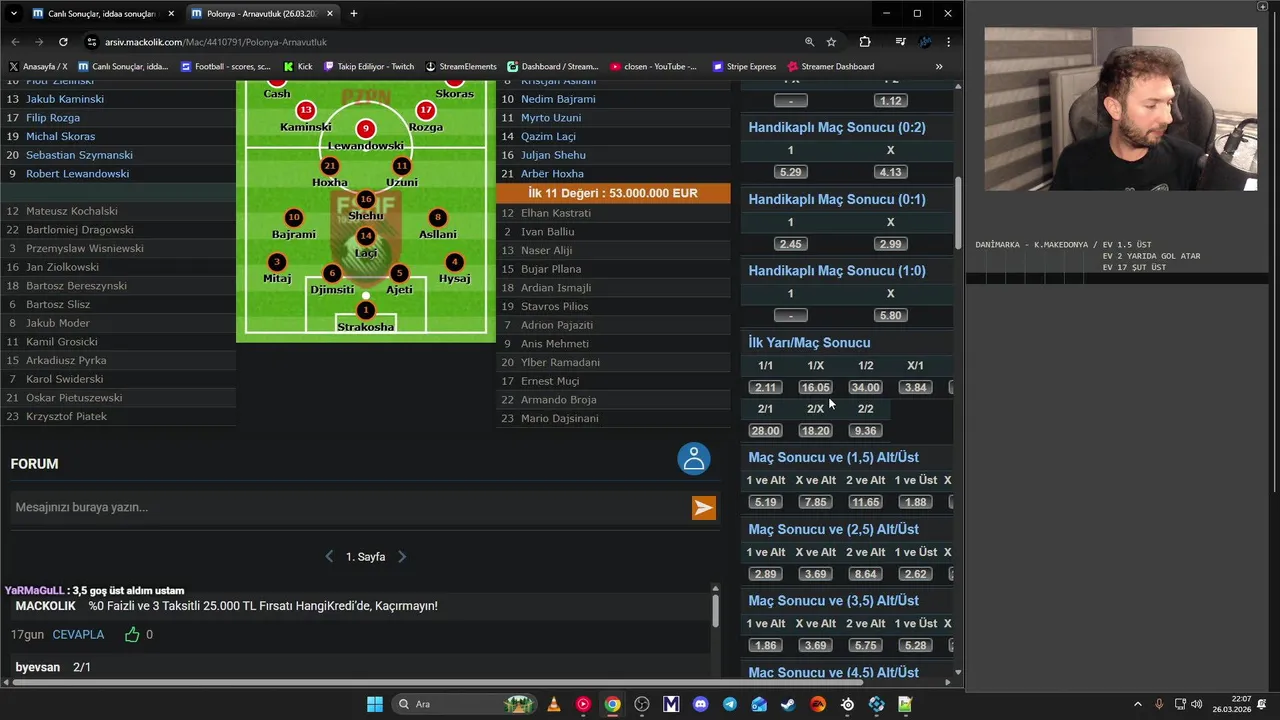Select 1/1 odds 2.11 button
This screenshot has height=720, width=1280.
[x=766, y=387]
